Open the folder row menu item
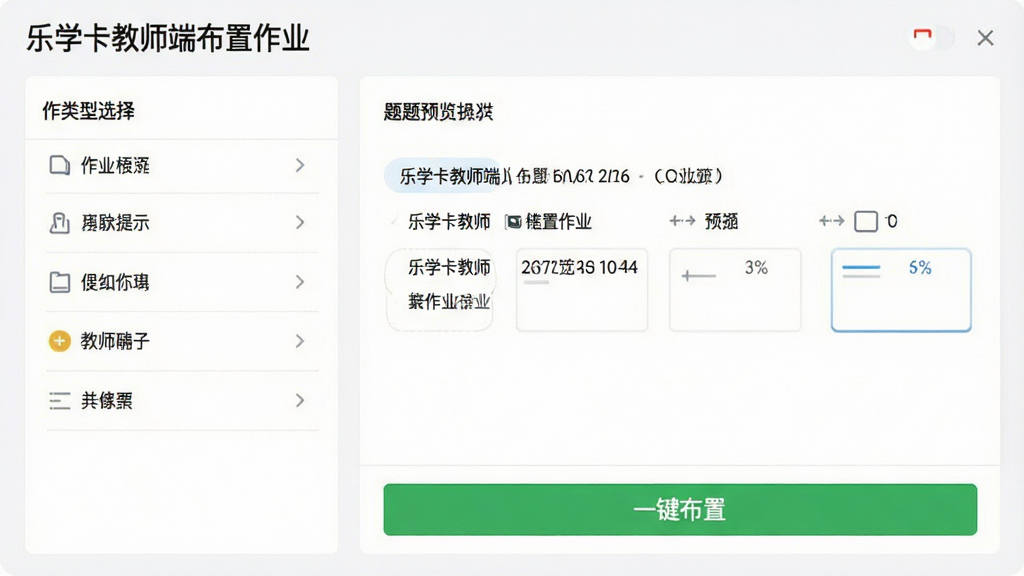1024x576 pixels. point(182,282)
